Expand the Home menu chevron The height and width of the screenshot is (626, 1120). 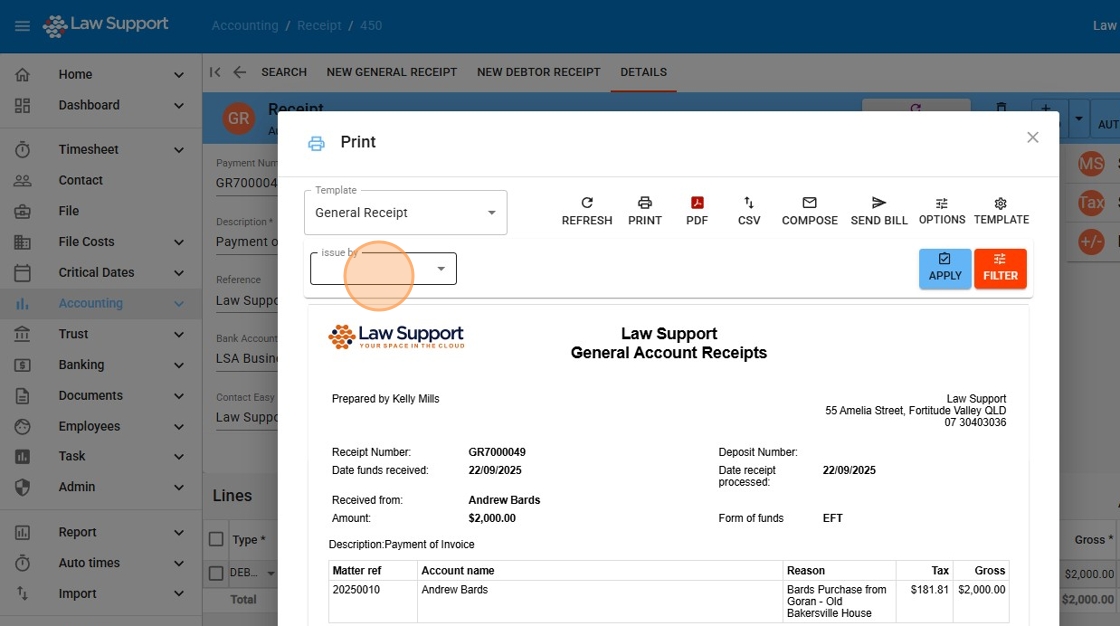click(x=179, y=75)
